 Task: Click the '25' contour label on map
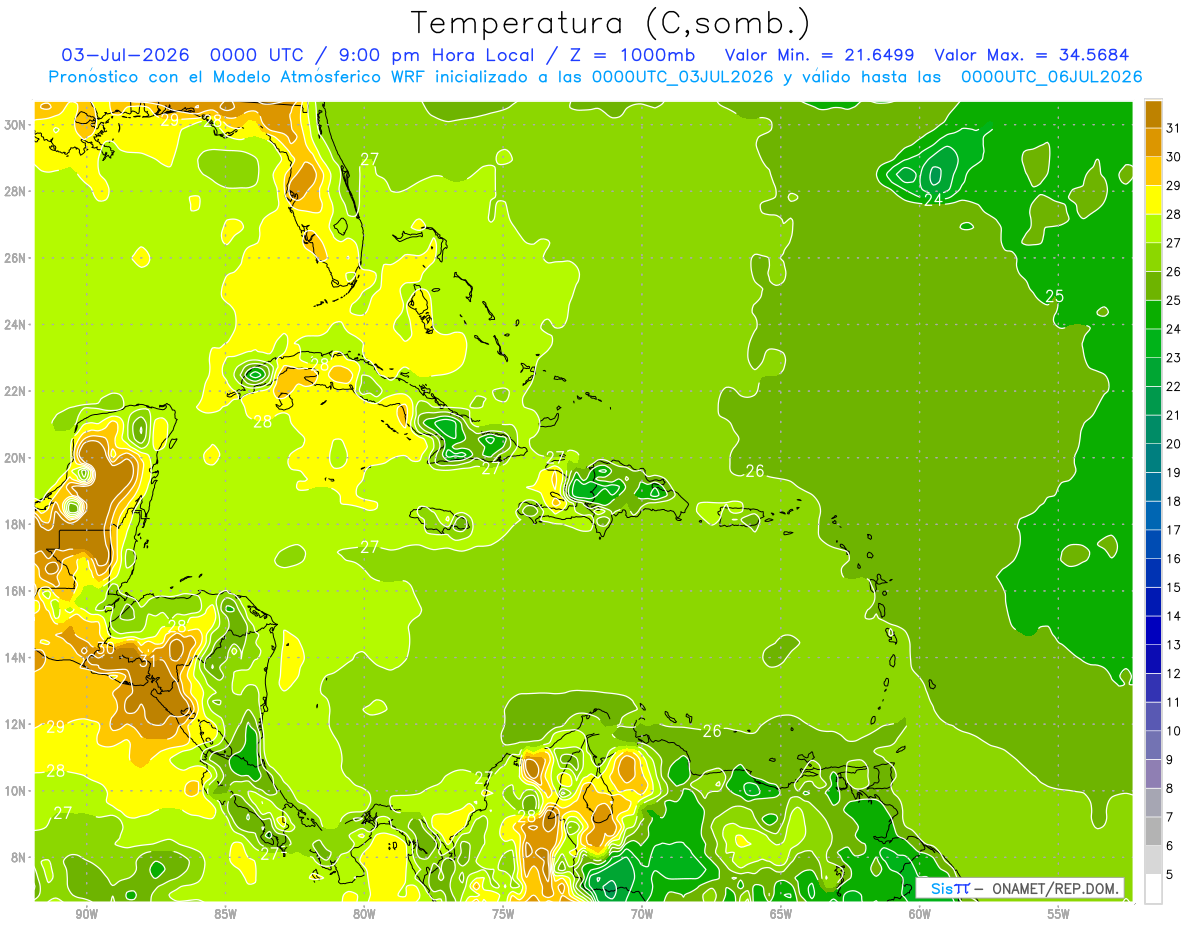(1054, 296)
